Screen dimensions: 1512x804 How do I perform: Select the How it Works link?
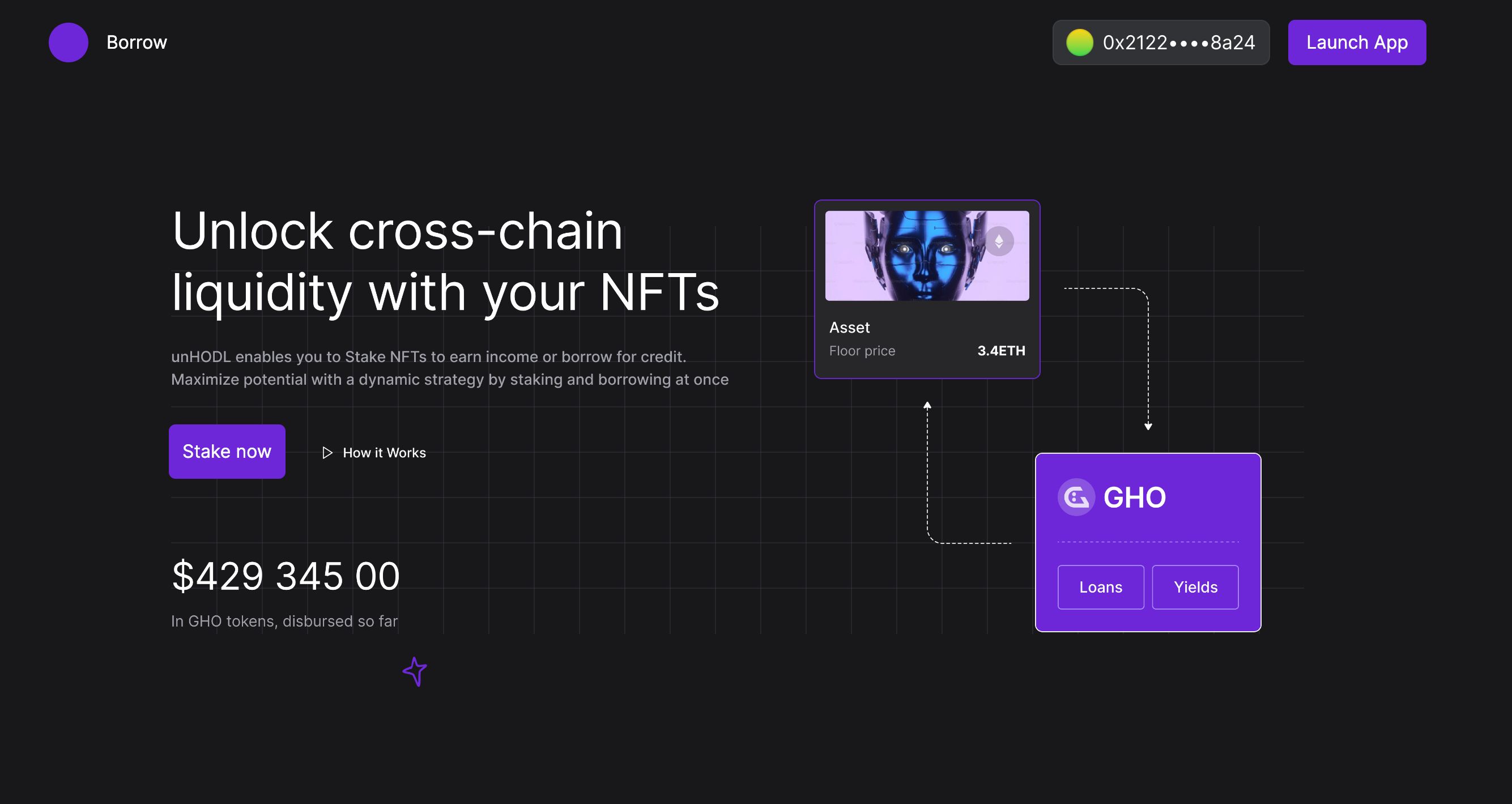click(x=374, y=452)
